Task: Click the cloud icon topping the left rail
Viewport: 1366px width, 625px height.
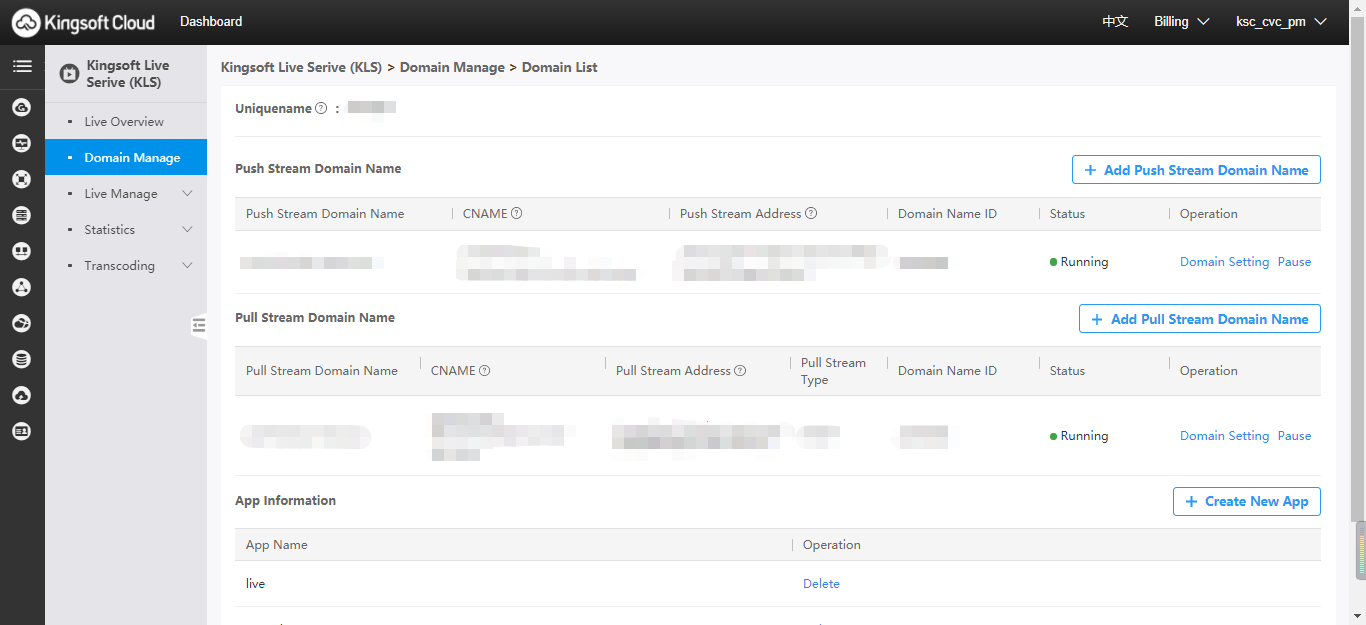Action: [22, 107]
